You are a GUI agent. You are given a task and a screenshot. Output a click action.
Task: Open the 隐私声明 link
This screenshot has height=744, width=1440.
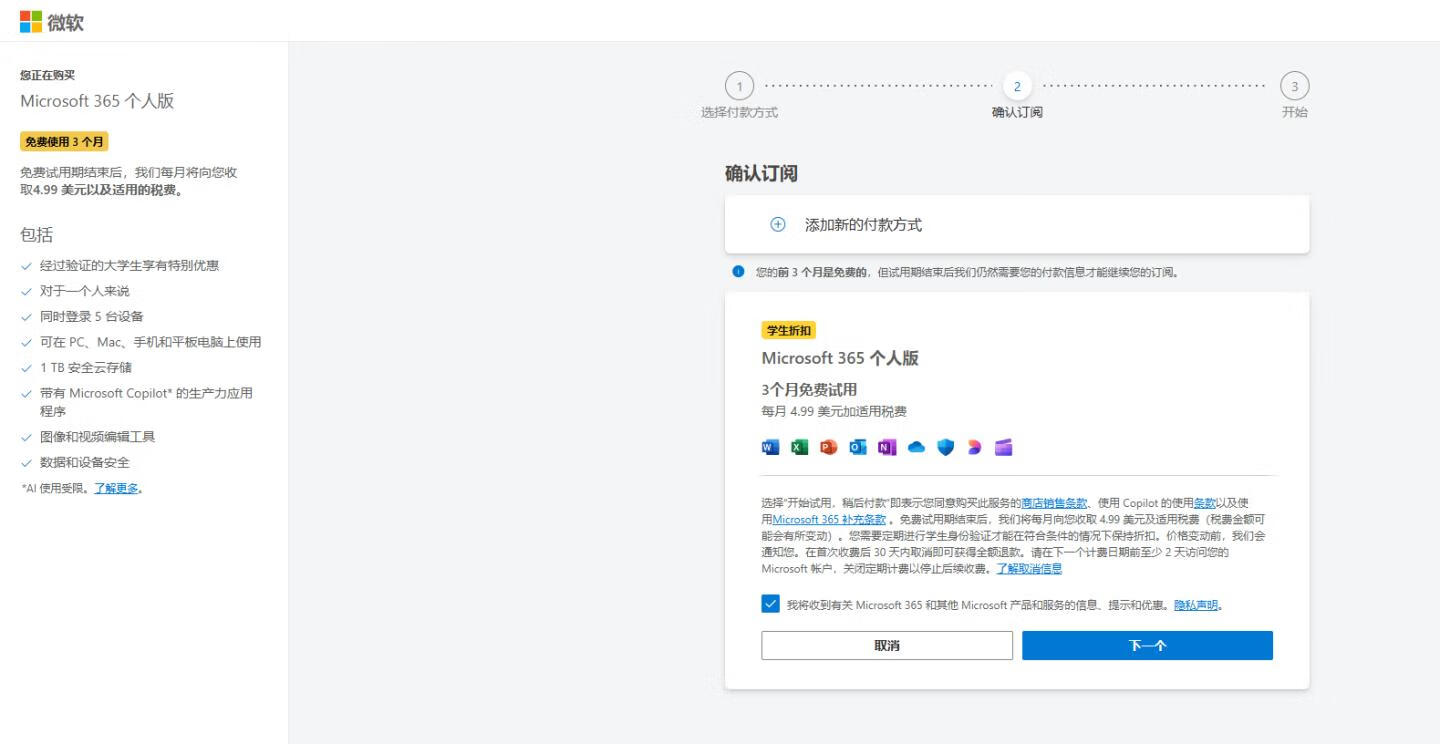(1196, 605)
